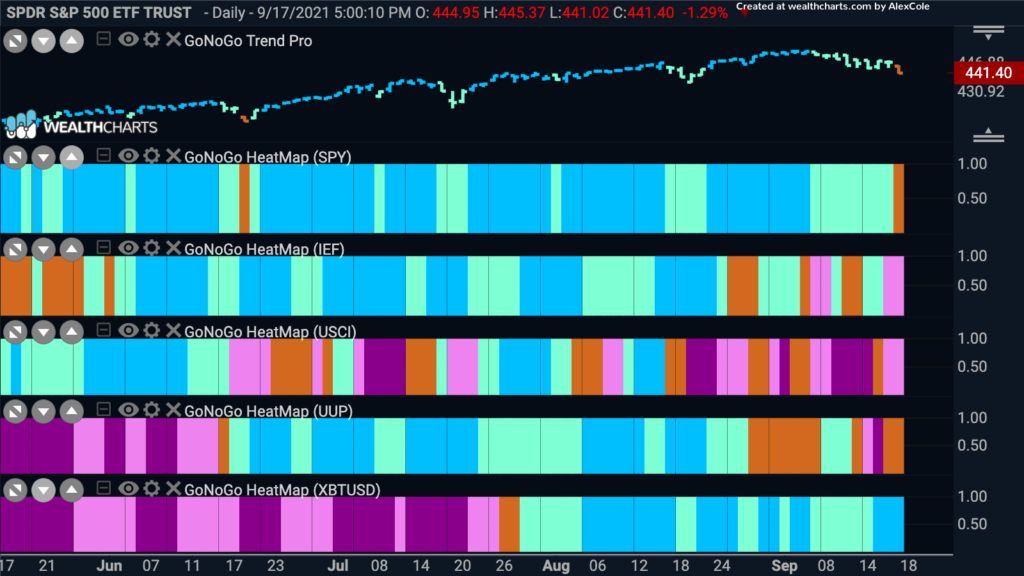
Task: Remove the HeatMap (SPY) indicator
Action: [x=173, y=156]
